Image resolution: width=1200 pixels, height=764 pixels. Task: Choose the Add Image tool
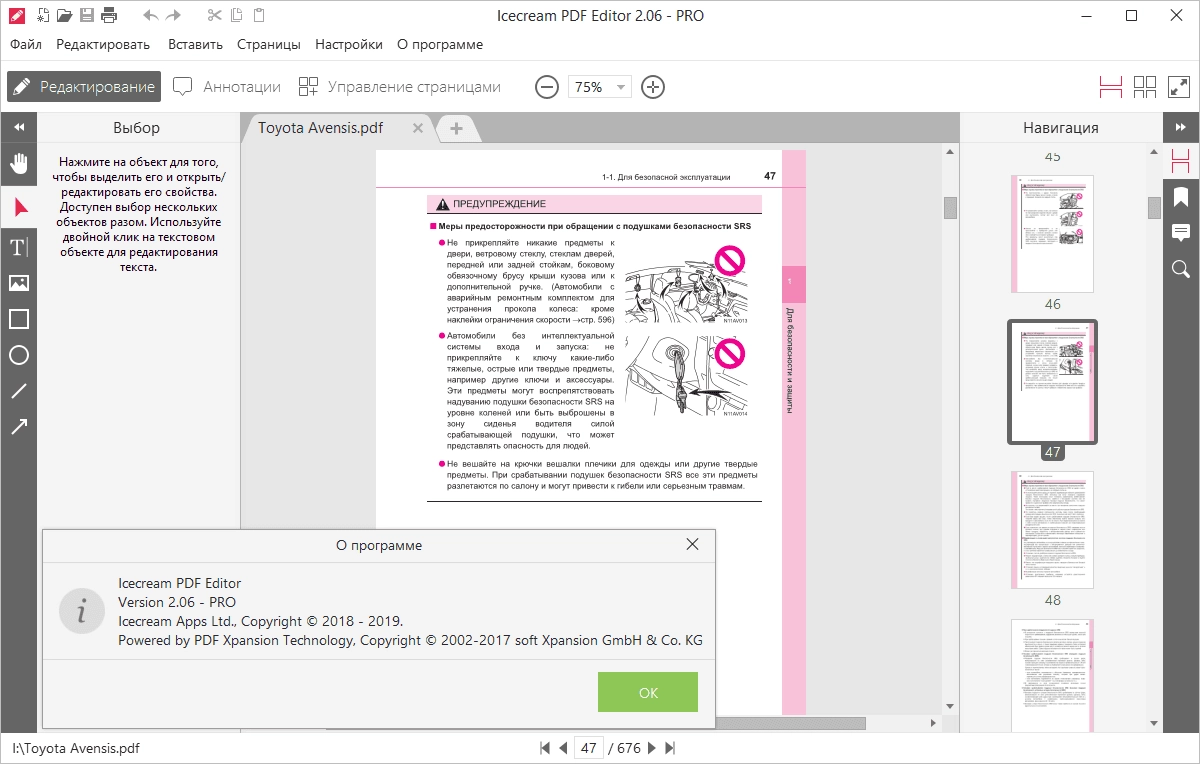[x=19, y=283]
